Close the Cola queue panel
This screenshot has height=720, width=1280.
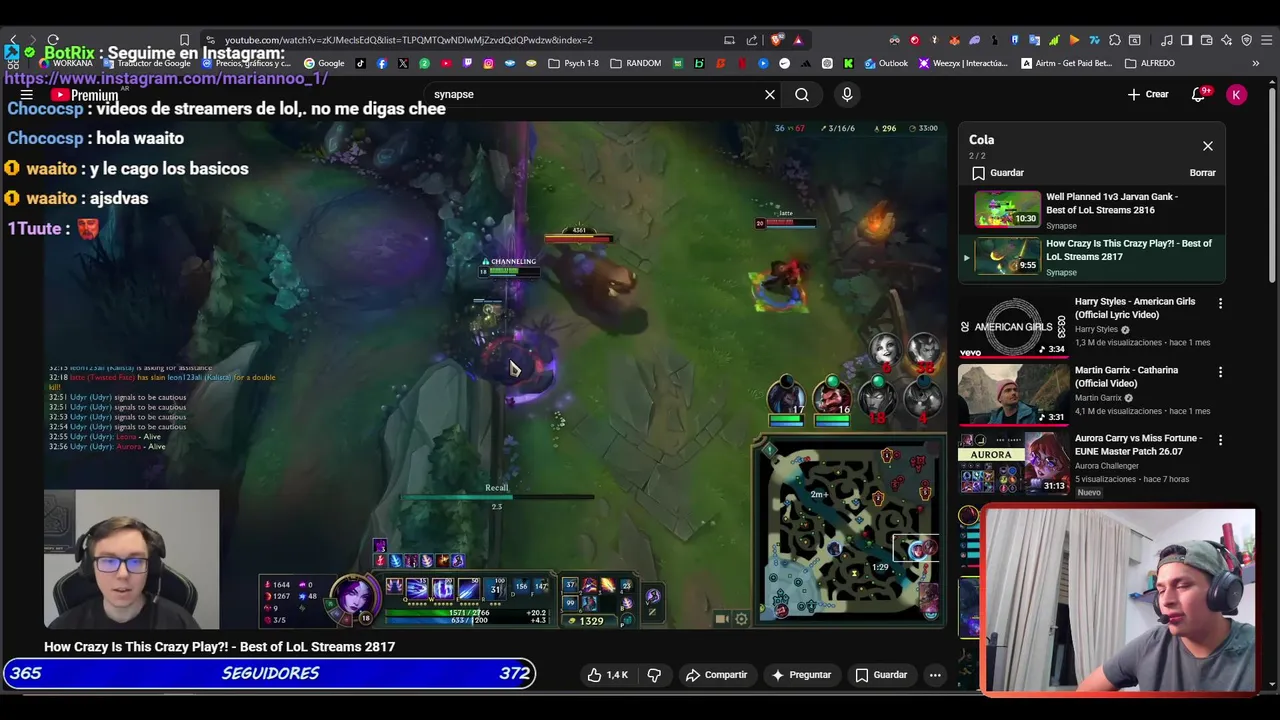click(x=1208, y=146)
